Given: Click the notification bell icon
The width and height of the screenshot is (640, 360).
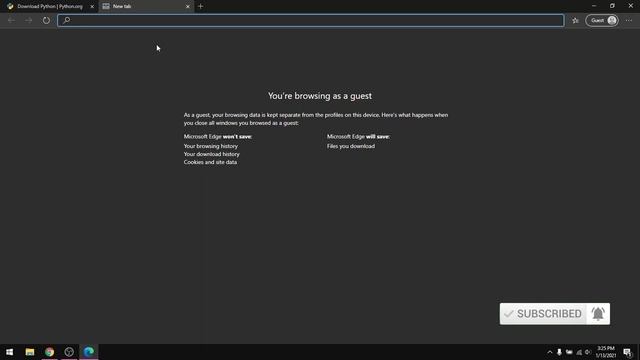Looking at the screenshot, I should click(x=598, y=314).
